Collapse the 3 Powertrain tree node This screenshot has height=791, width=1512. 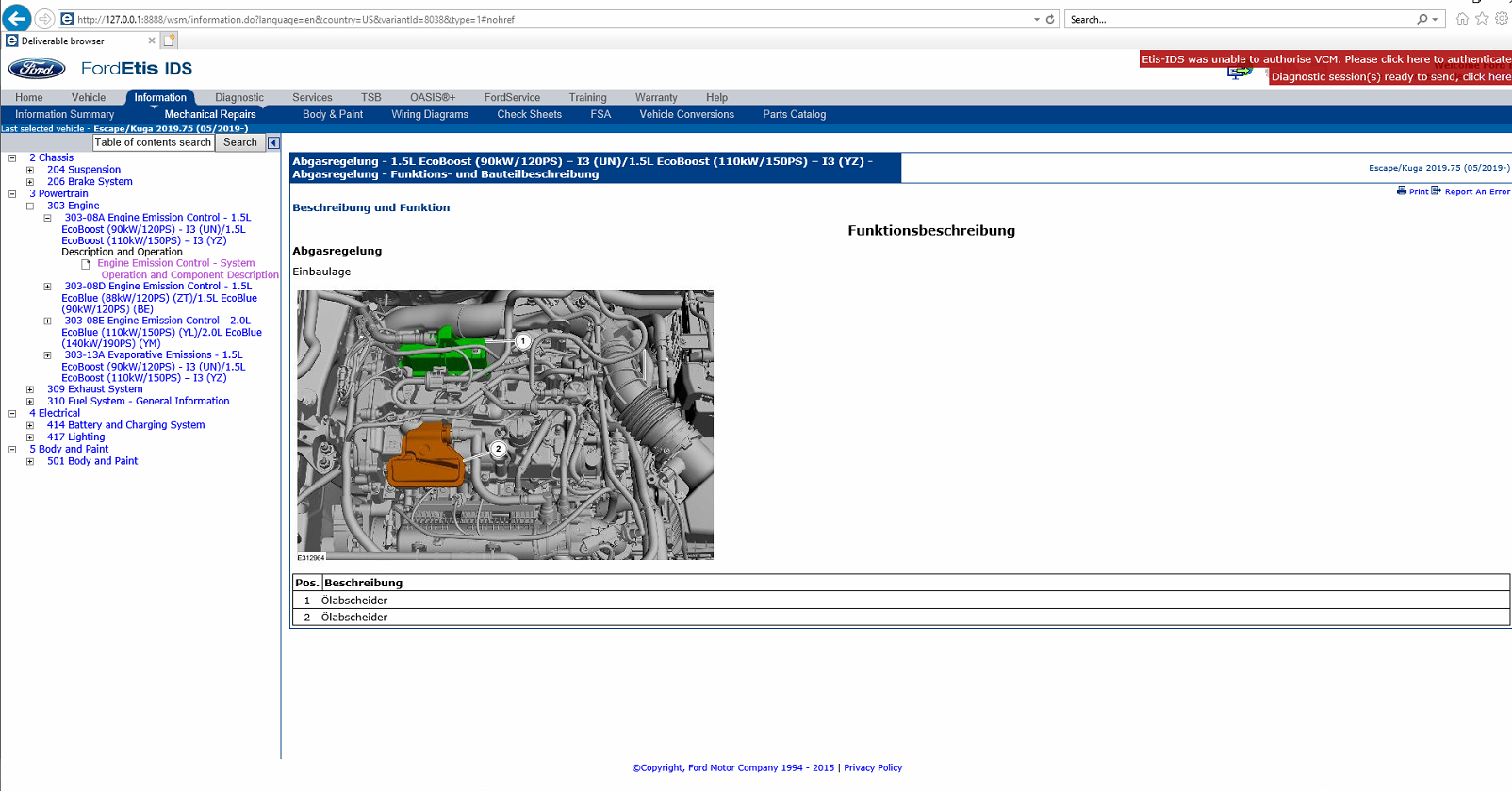(x=12, y=194)
